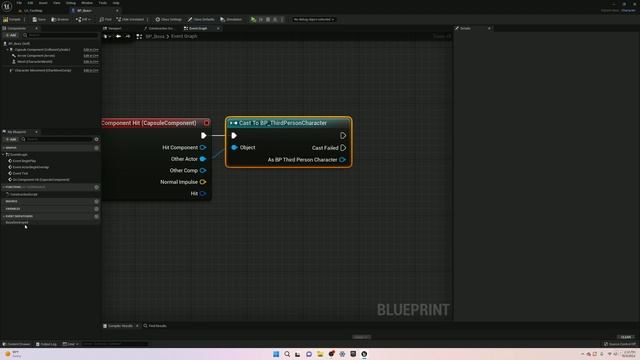Toggle Hide Unrelated nodes
640x360 pixels.
[131, 19]
